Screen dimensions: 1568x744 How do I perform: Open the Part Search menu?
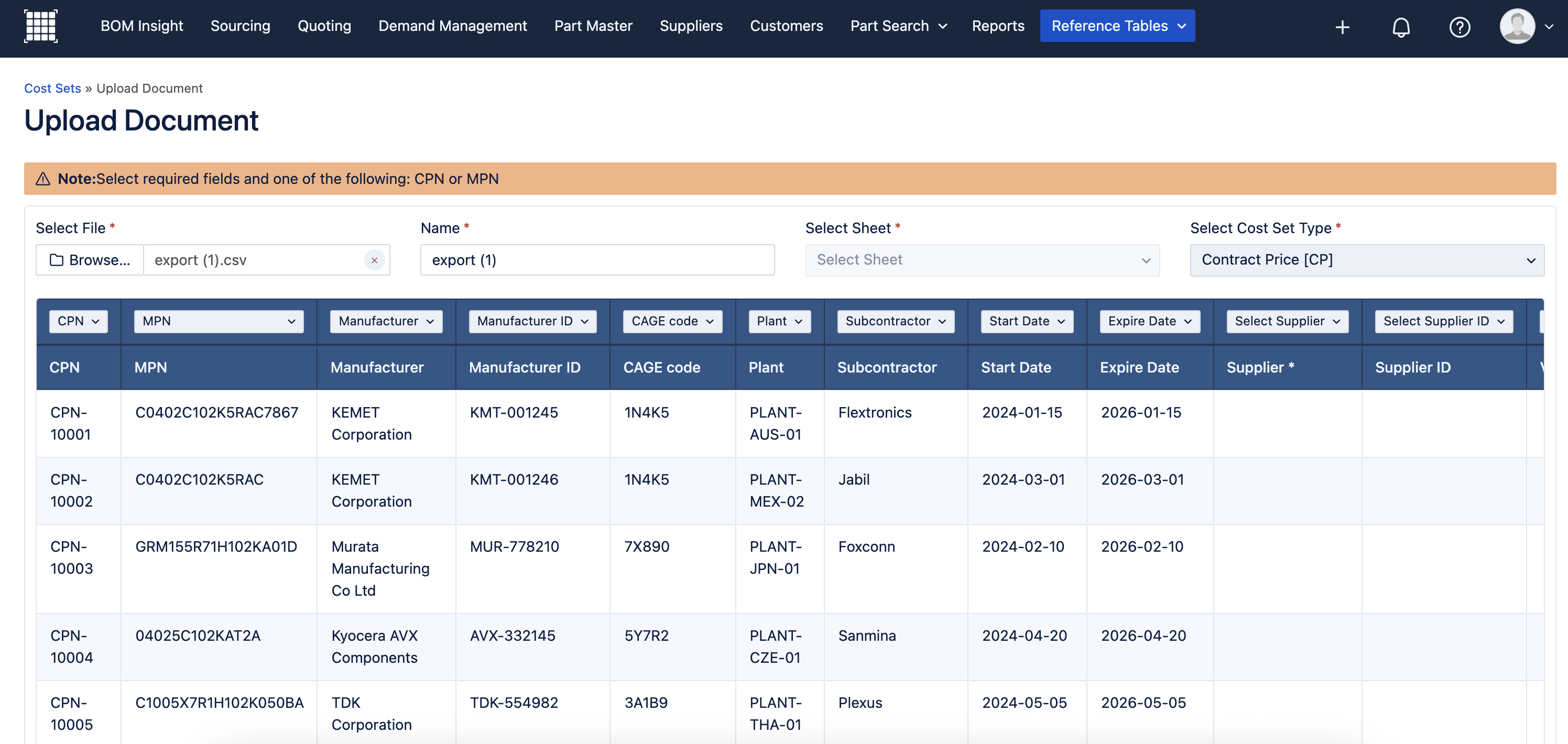pyautogui.click(x=898, y=26)
